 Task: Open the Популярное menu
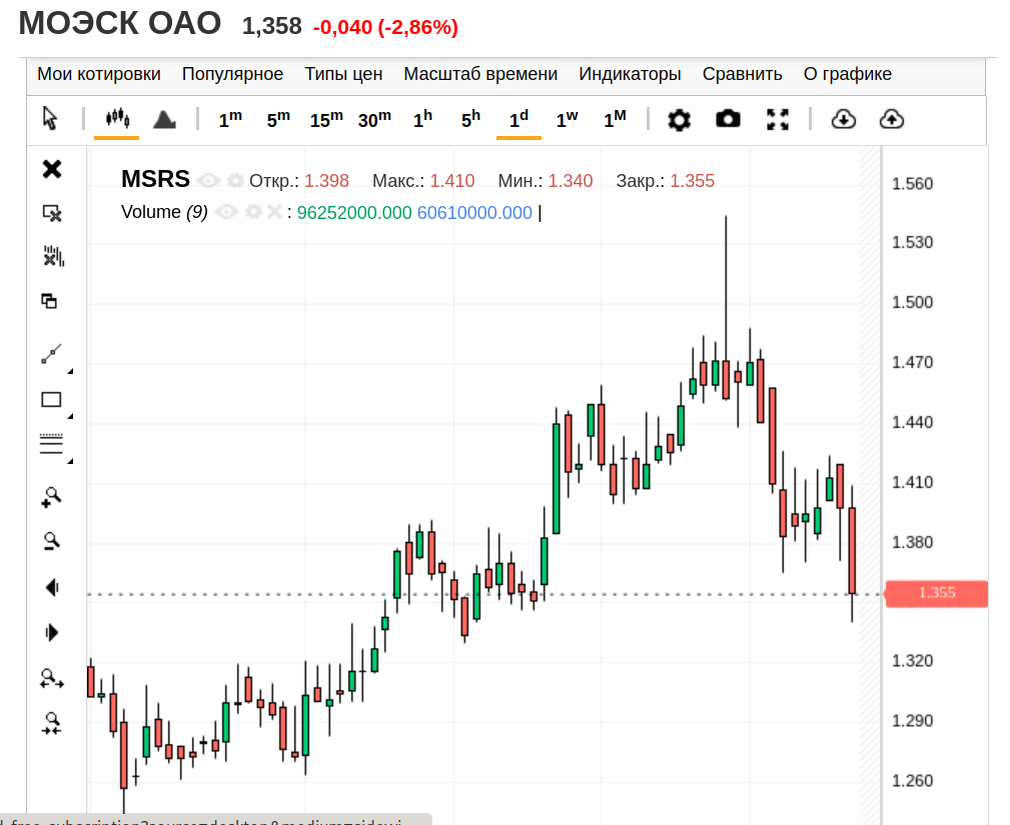(233, 74)
